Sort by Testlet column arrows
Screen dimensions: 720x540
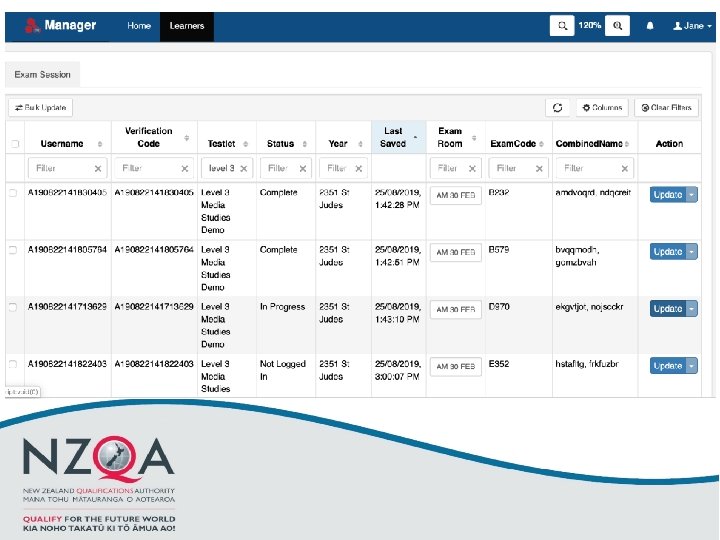246,144
